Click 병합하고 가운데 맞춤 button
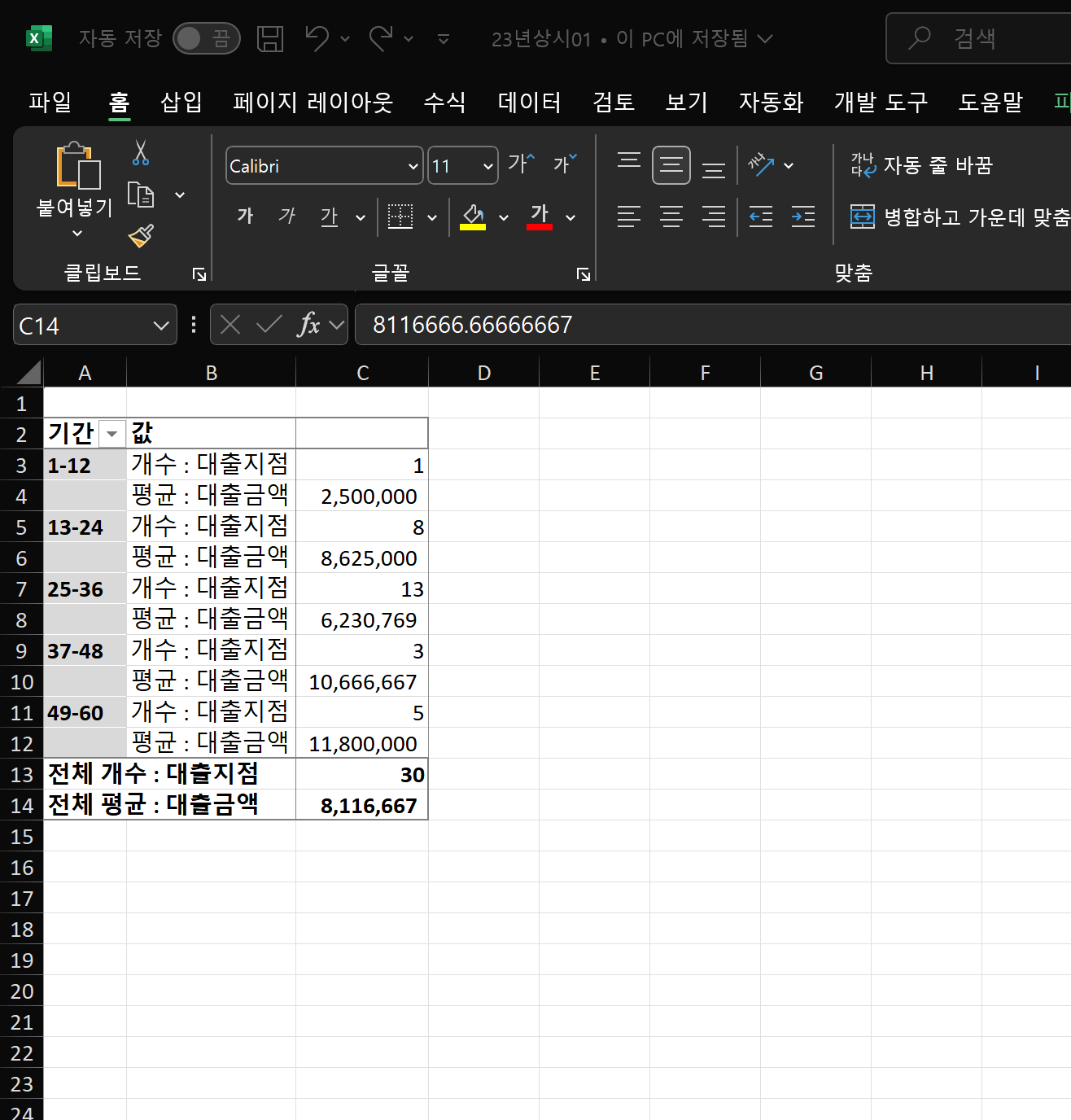Screen dimensions: 1071x1120 pos(960,217)
